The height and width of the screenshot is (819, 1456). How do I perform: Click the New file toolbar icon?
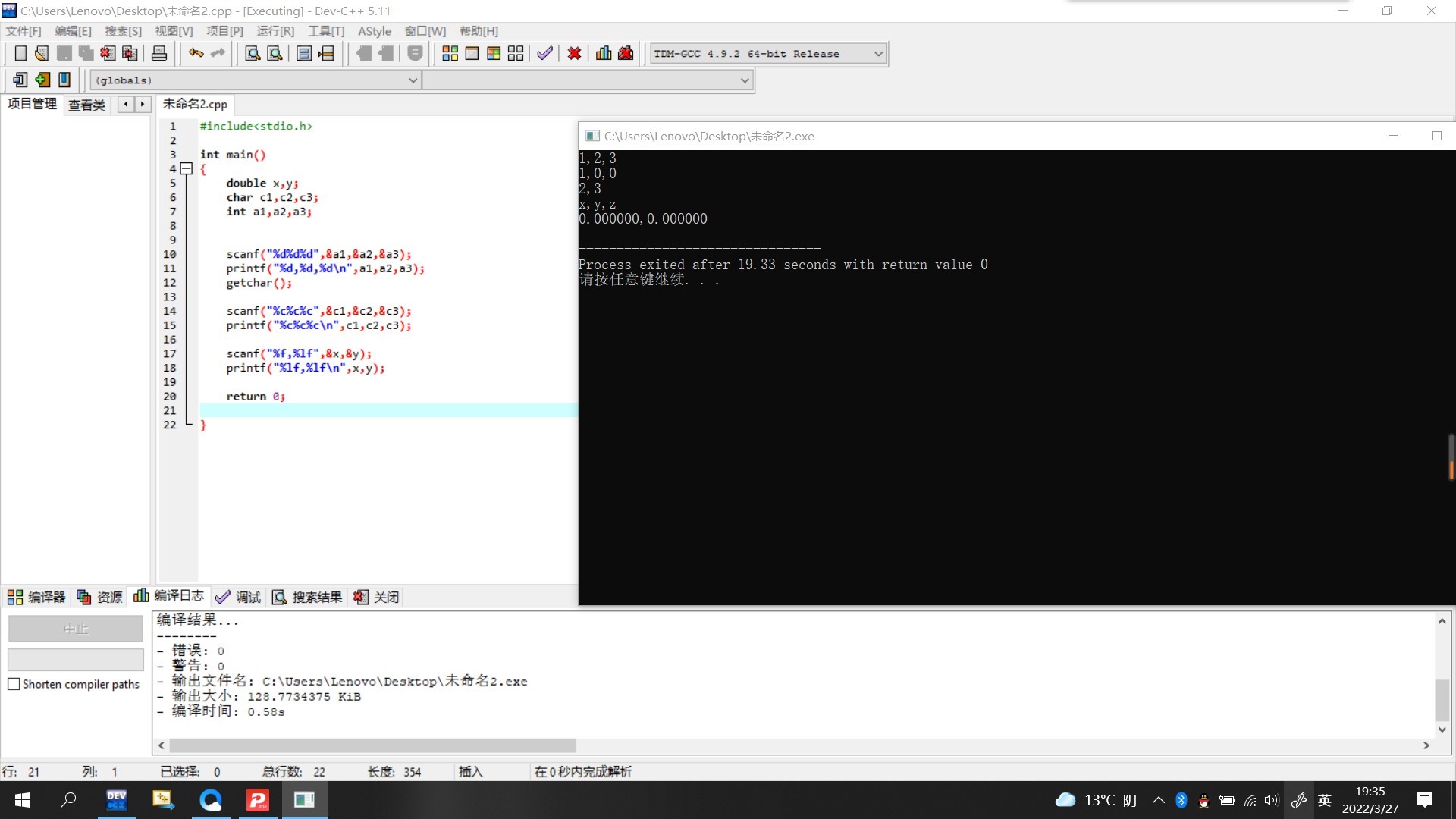click(x=20, y=53)
